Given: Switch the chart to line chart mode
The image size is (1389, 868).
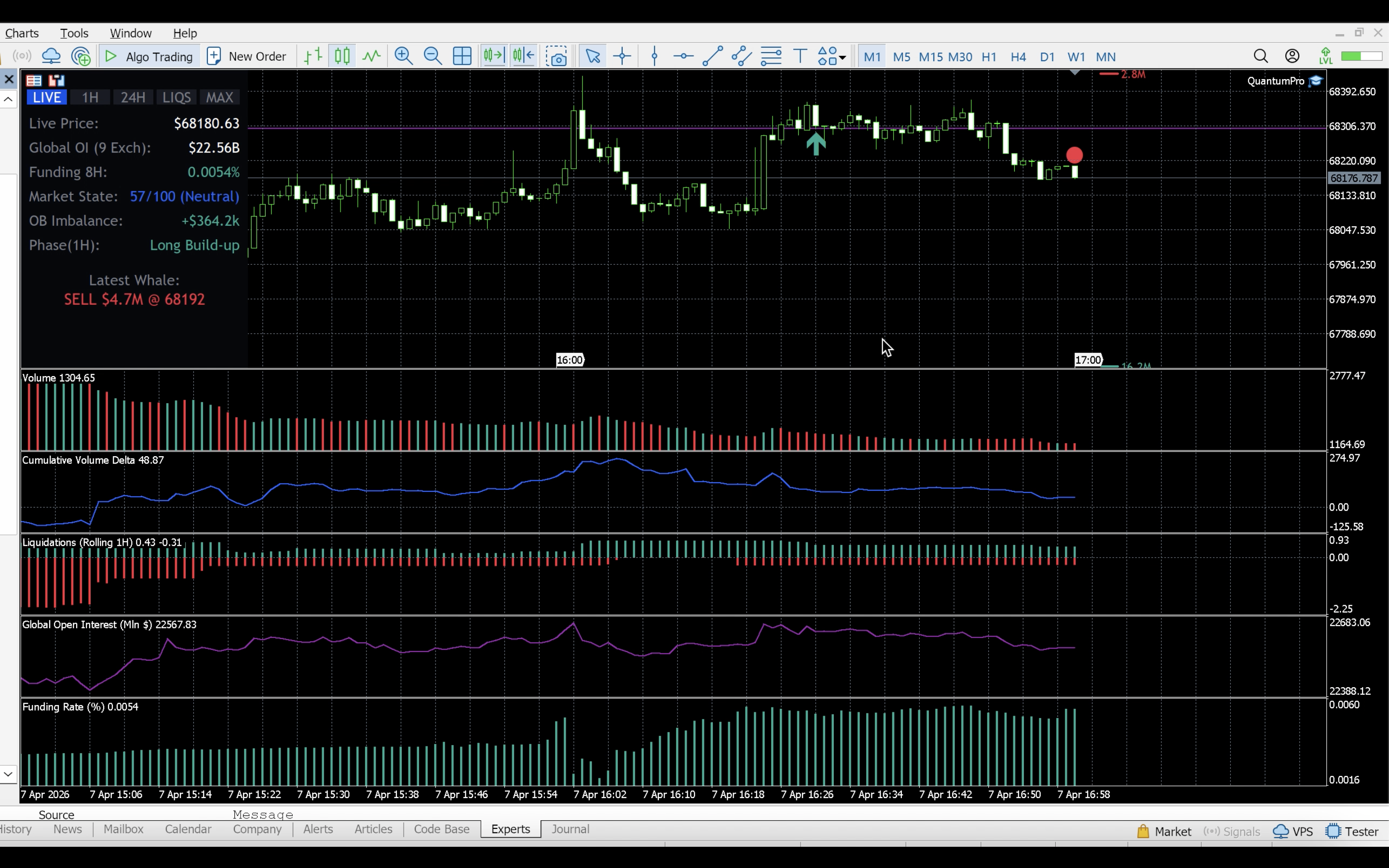Looking at the screenshot, I should [x=370, y=55].
